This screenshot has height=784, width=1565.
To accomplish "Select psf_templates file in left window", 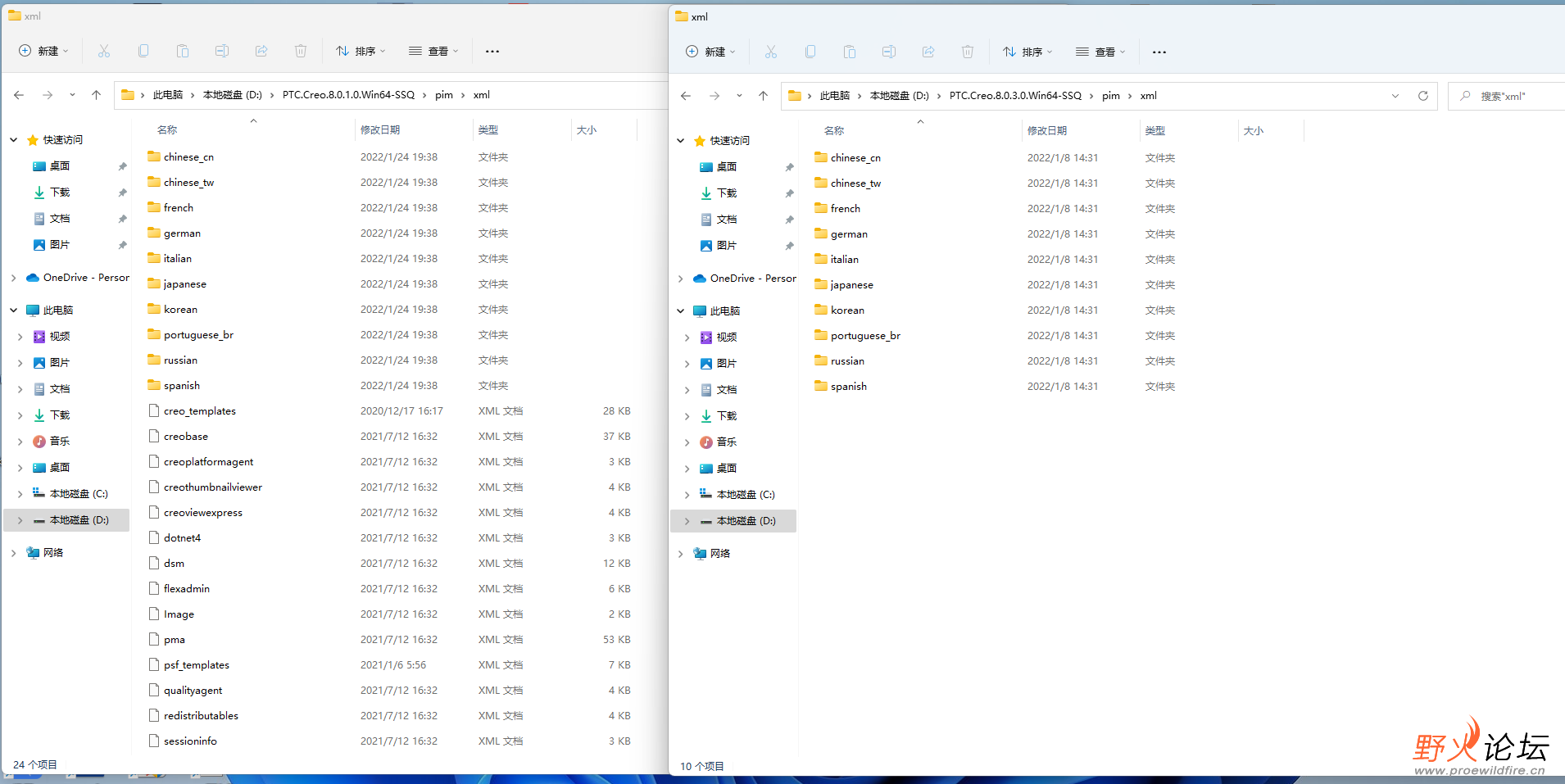I will point(196,664).
